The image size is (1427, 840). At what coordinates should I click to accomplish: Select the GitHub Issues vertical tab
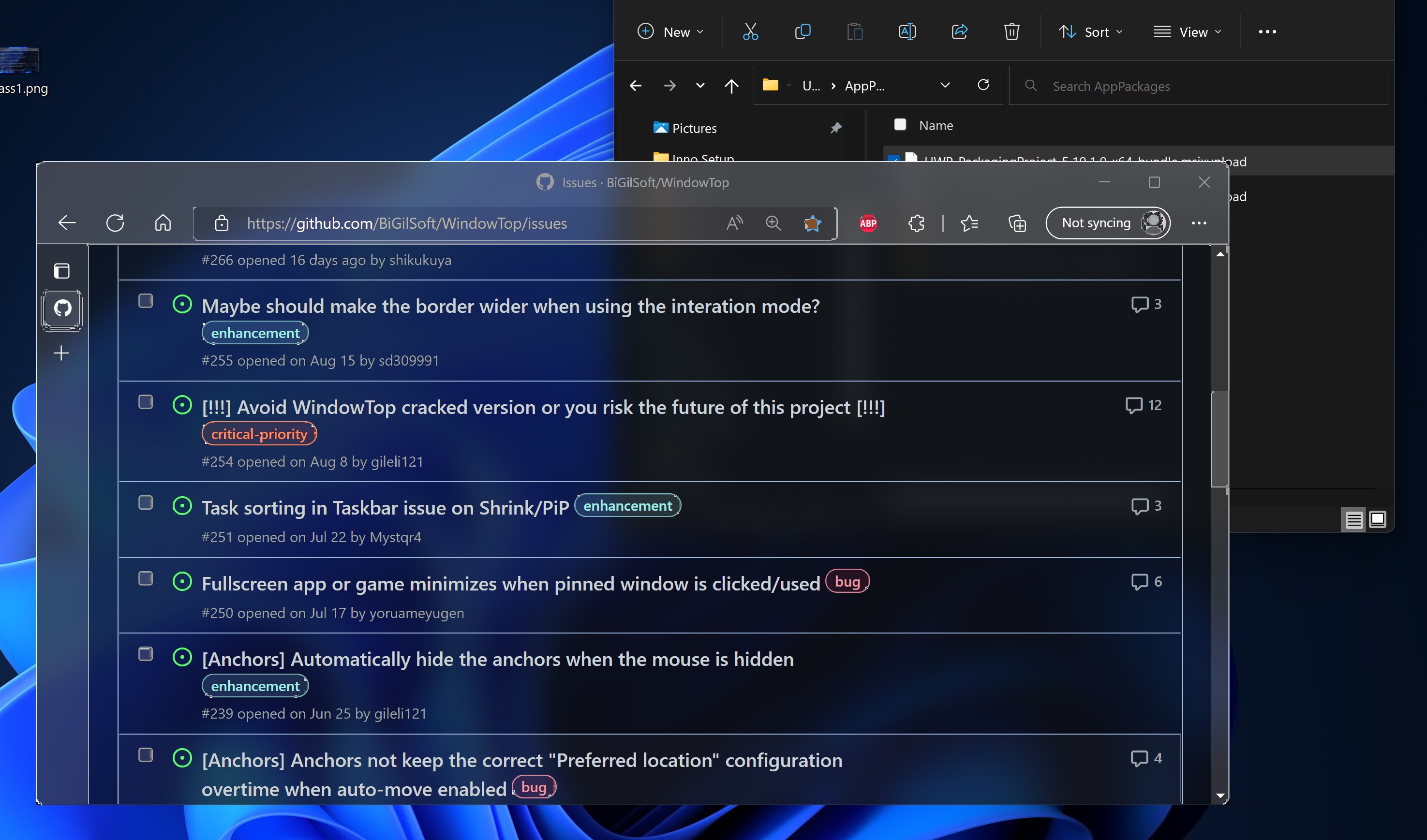click(62, 309)
